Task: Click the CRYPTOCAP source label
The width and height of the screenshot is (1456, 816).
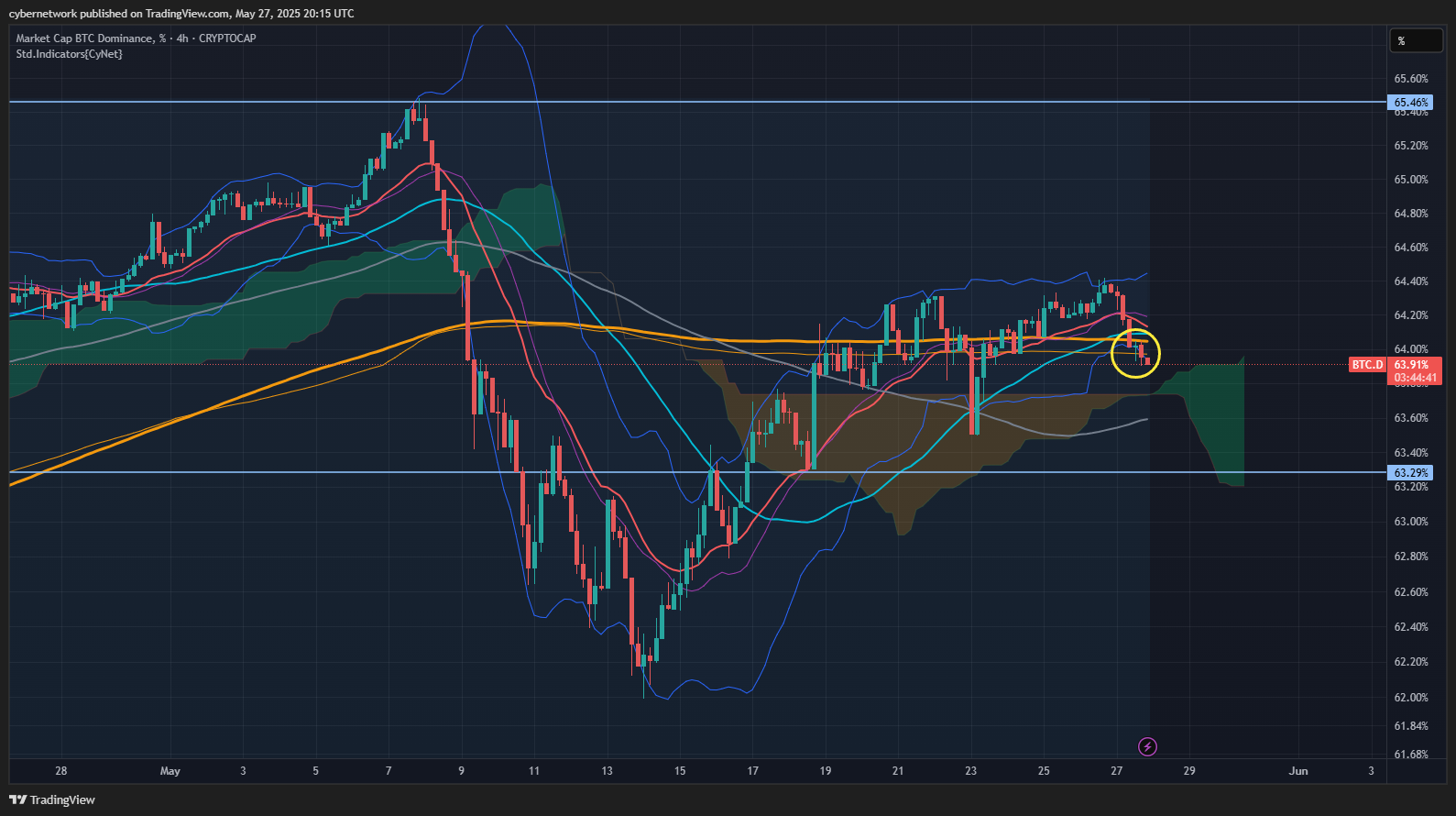Action: tap(227, 39)
